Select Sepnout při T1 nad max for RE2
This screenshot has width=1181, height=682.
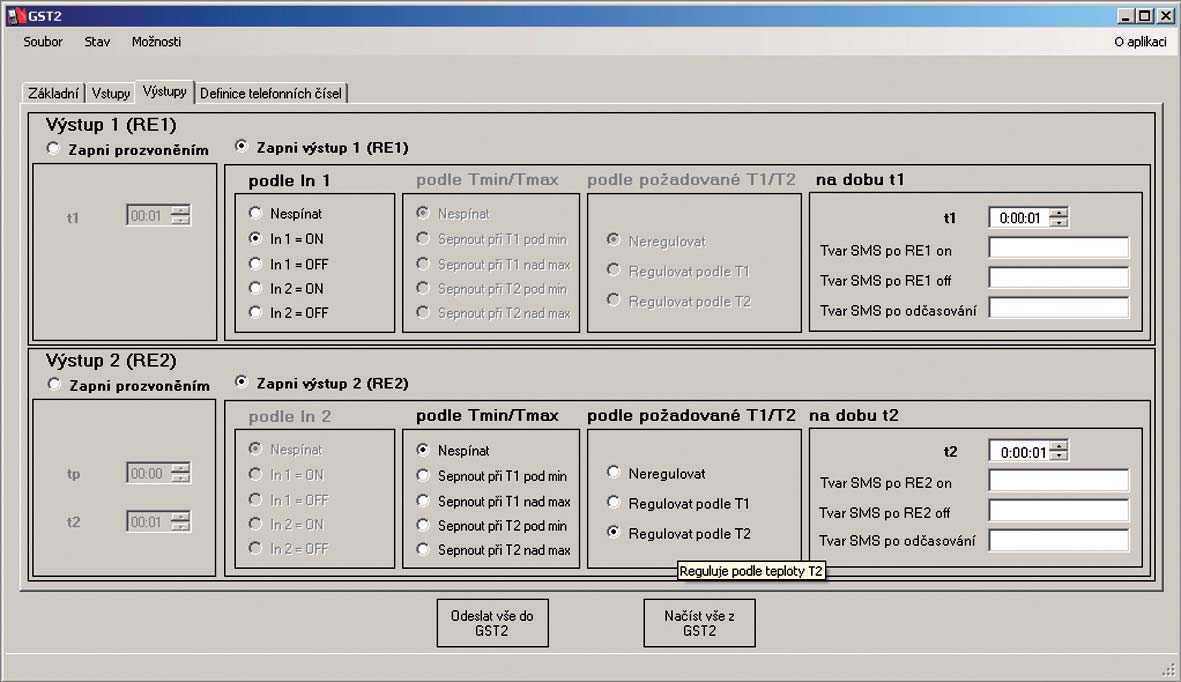pyautogui.click(x=493, y=501)
